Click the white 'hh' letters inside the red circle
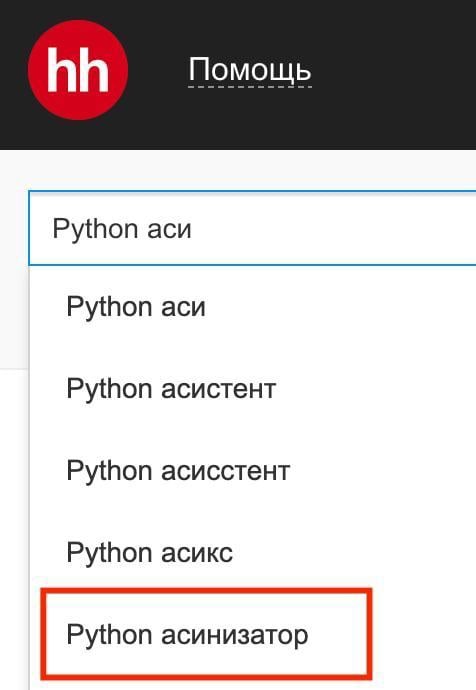Viewport: 476px width, 690px height. (78, 70)
